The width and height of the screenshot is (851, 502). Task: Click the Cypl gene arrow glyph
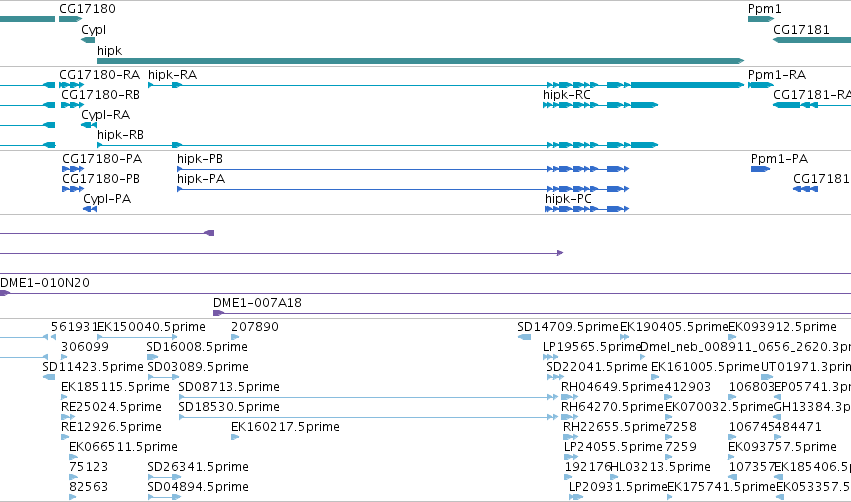coord(88,40)
